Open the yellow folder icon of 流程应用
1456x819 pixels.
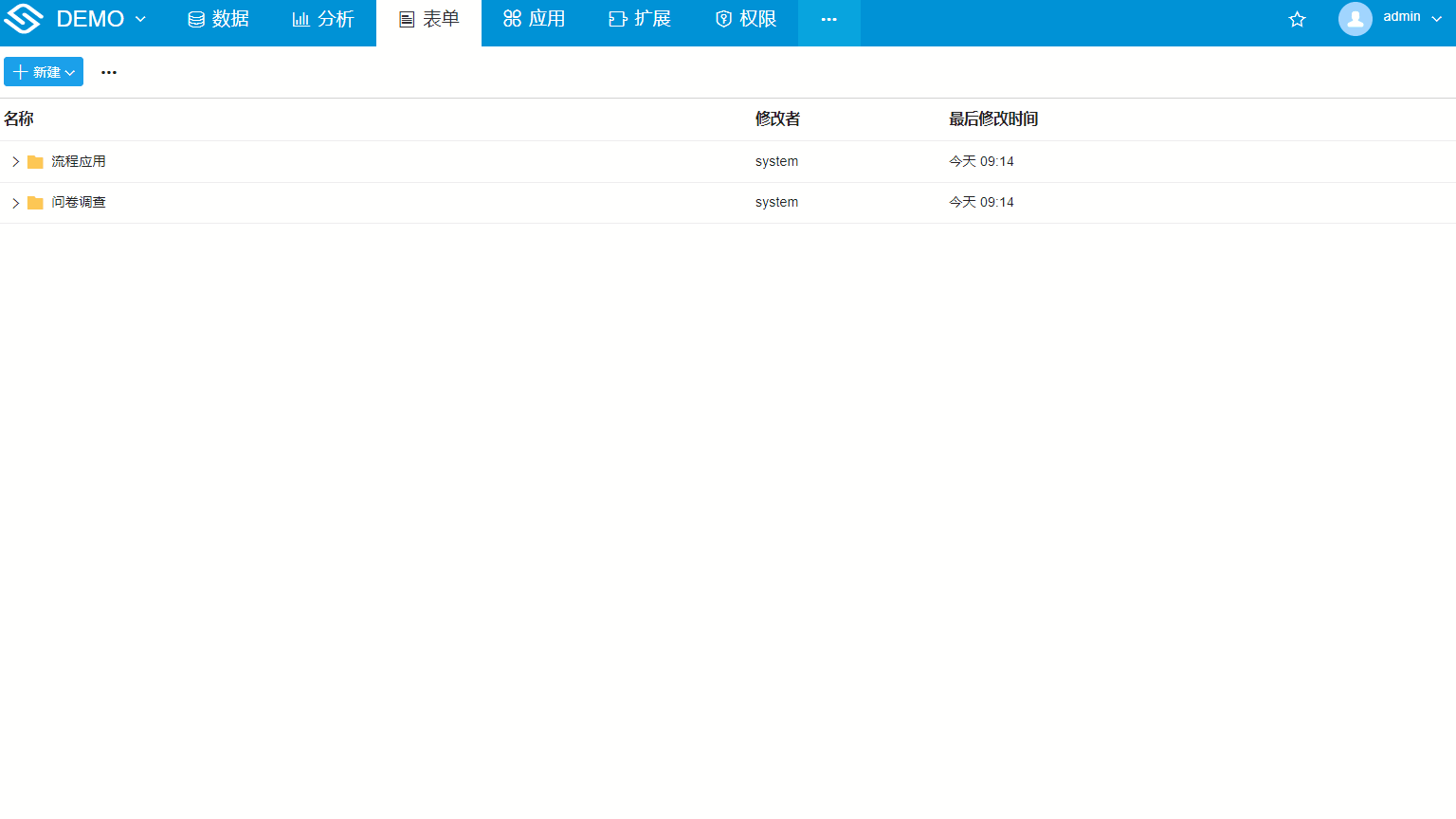click(36, 161)
